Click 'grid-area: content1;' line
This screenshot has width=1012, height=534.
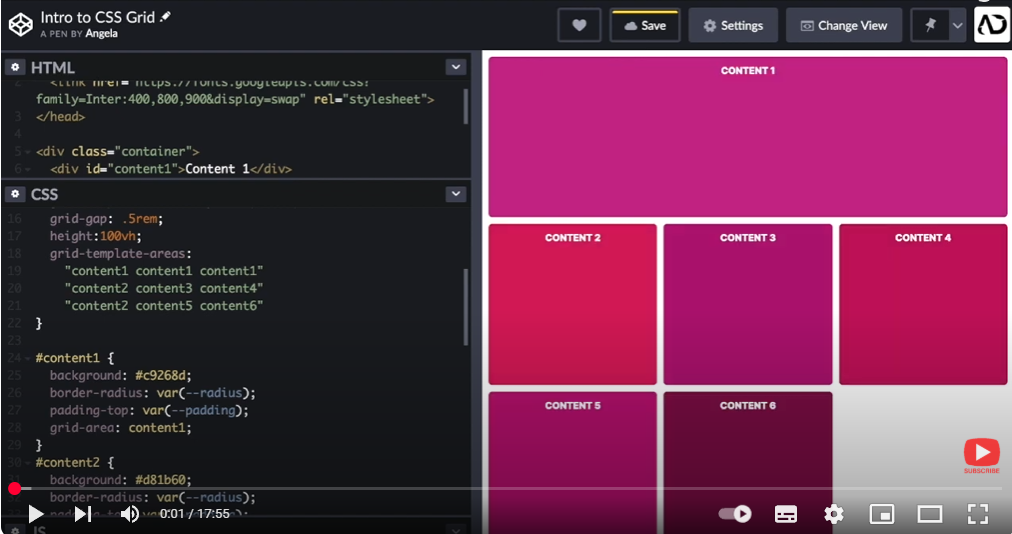point(121,427)
